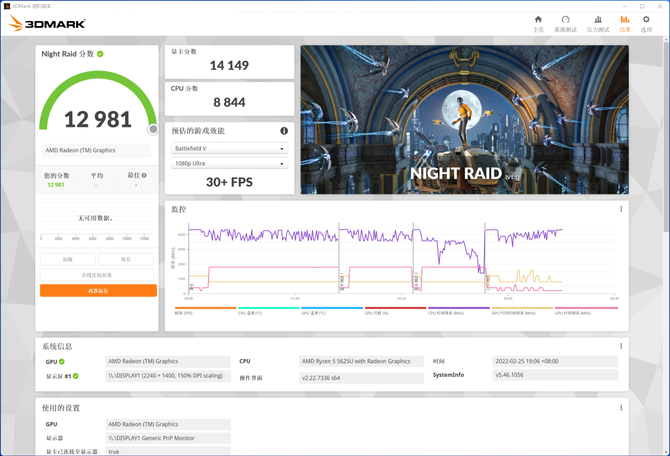Viewport: 670px width, 456px height.
Task: Click the Compare Results Online (在线比较结果) button
Action: coord(98,275)
